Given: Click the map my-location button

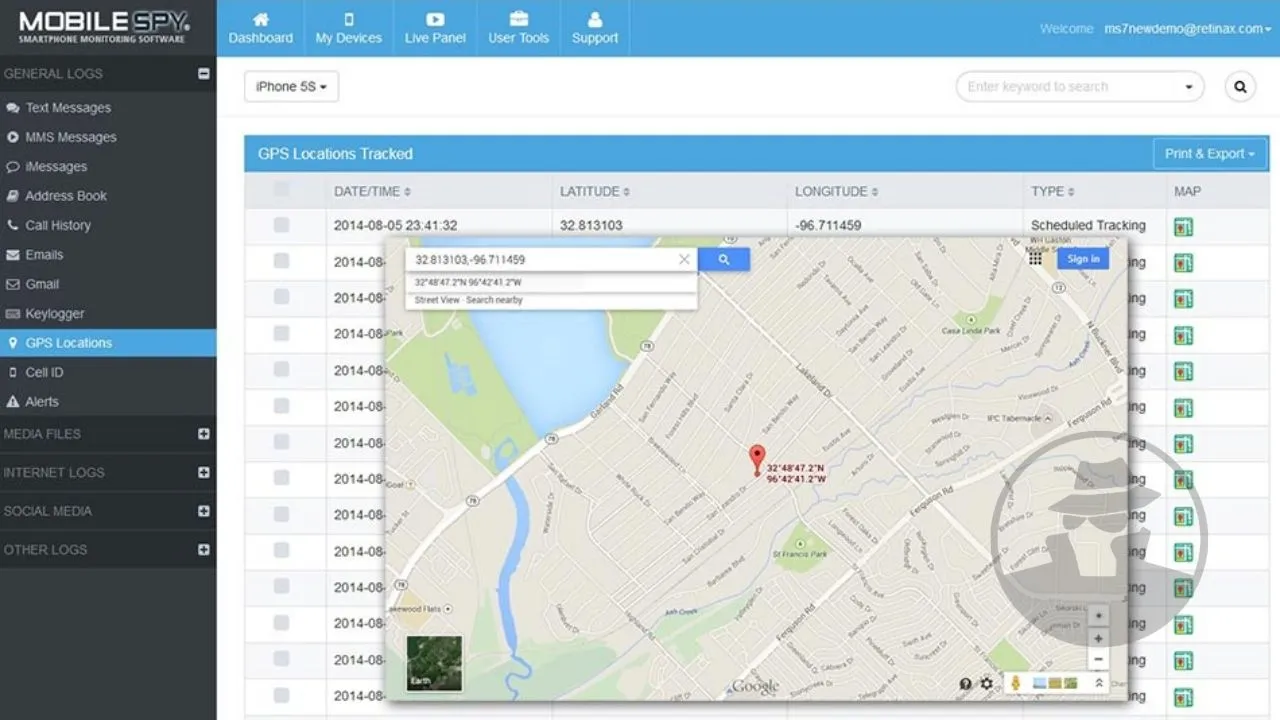Looking at the screenshot, I should point(1098,616).
